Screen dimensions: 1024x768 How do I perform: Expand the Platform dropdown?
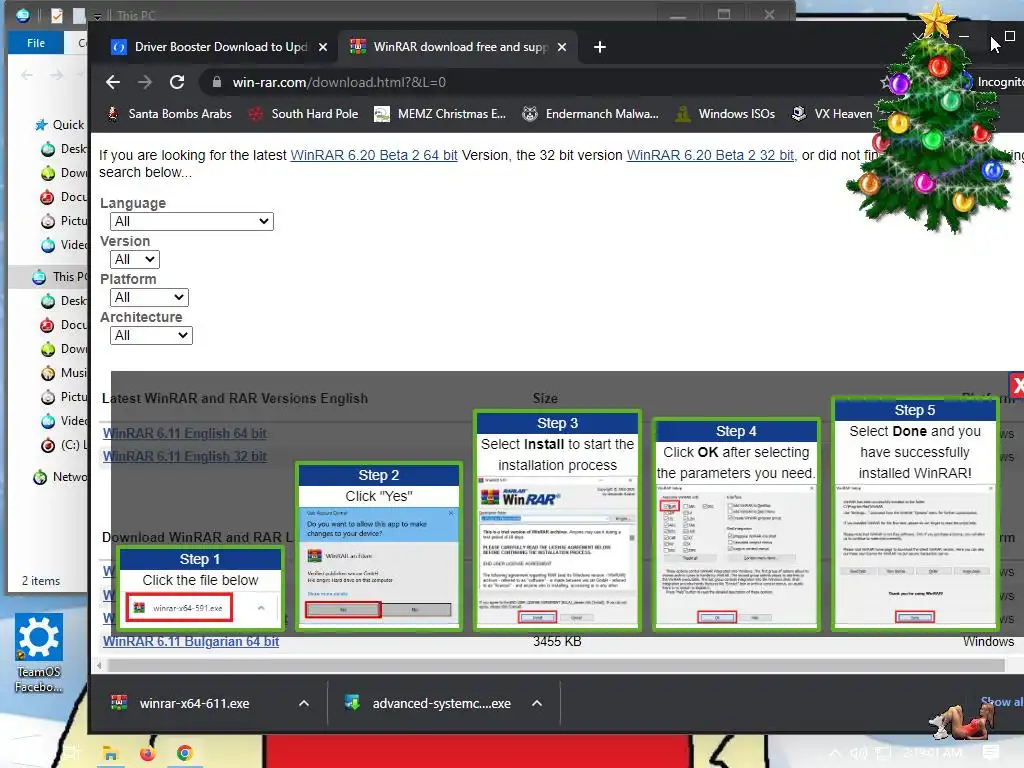[x=150, y=297]
